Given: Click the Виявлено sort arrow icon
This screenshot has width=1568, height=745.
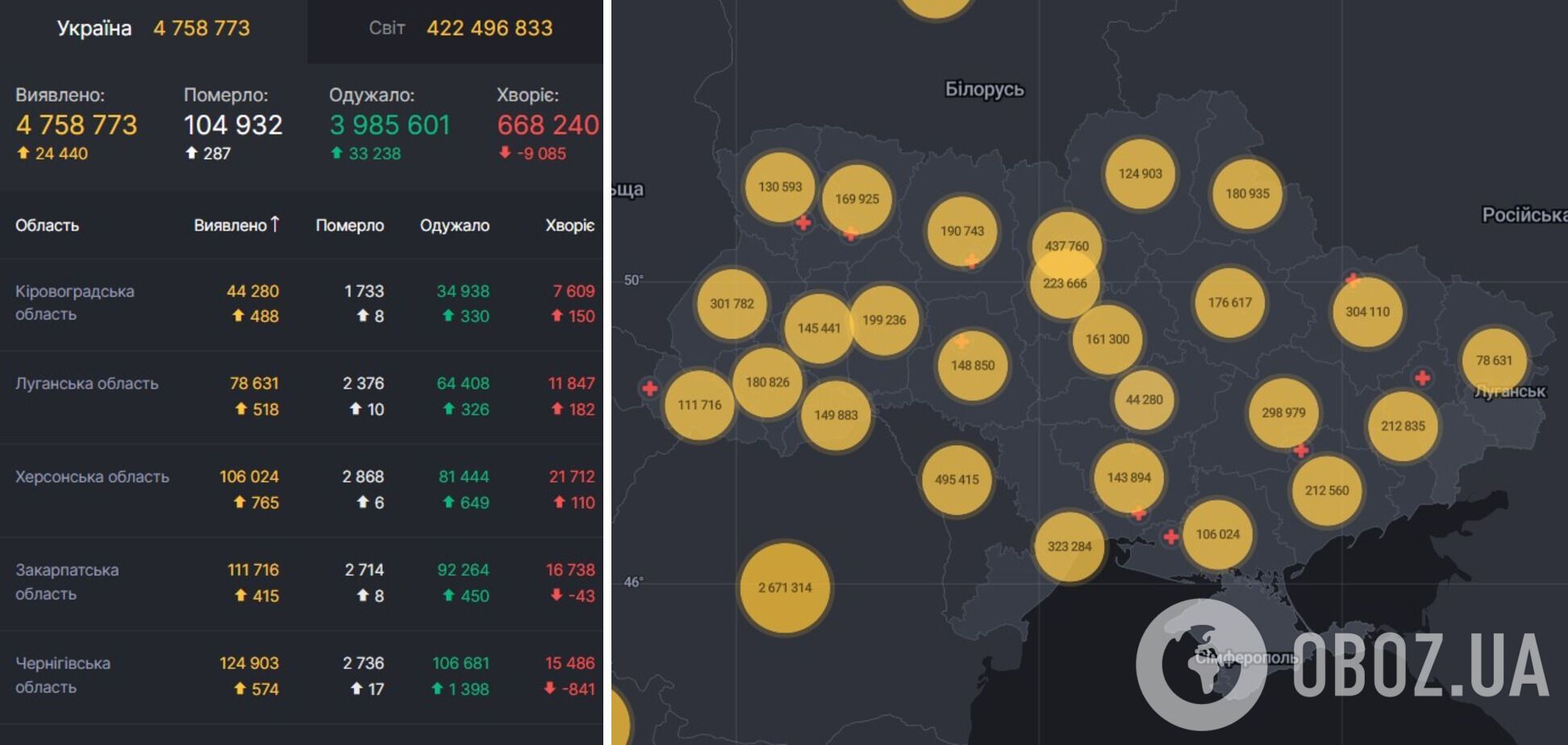Looking at the screenshot, I should click(275, 224).
